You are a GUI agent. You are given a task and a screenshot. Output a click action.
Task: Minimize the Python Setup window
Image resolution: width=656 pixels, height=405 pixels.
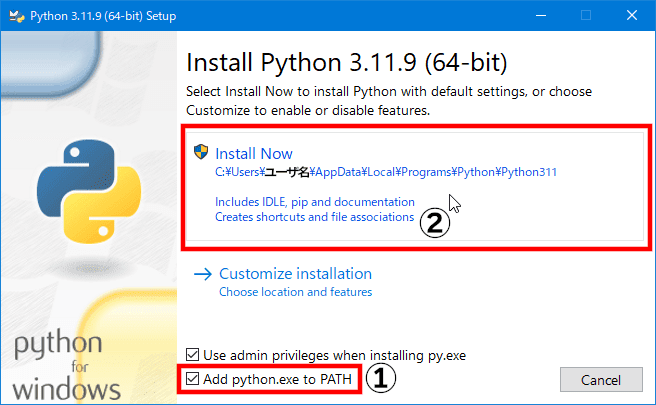tap(541, 16)
